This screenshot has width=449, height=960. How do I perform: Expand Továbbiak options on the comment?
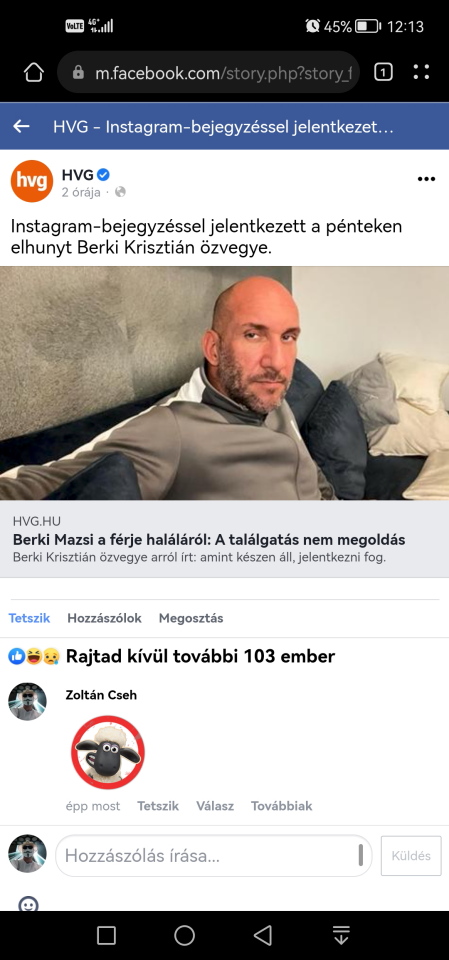pyautogui.click(x=282, y=806)
